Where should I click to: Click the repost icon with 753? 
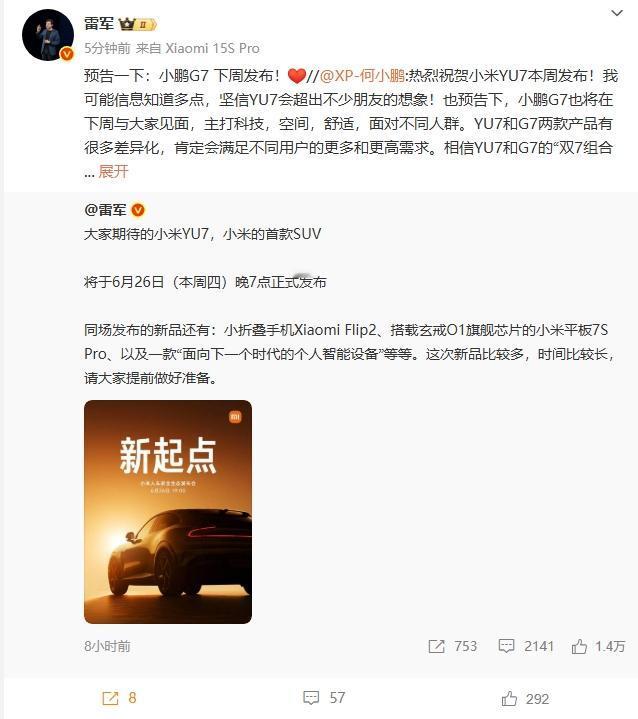436,646
